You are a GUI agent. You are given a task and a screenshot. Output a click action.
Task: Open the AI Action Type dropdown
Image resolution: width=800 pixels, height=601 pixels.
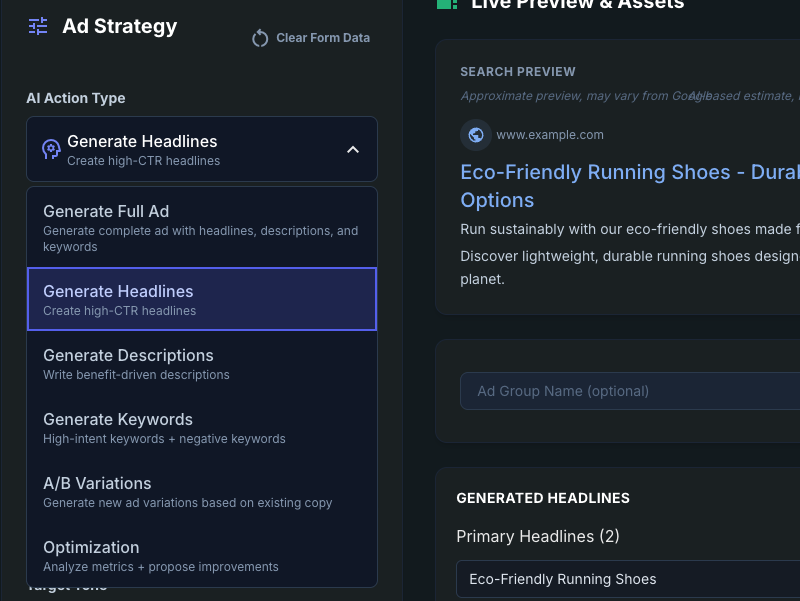tap(201, 148)
